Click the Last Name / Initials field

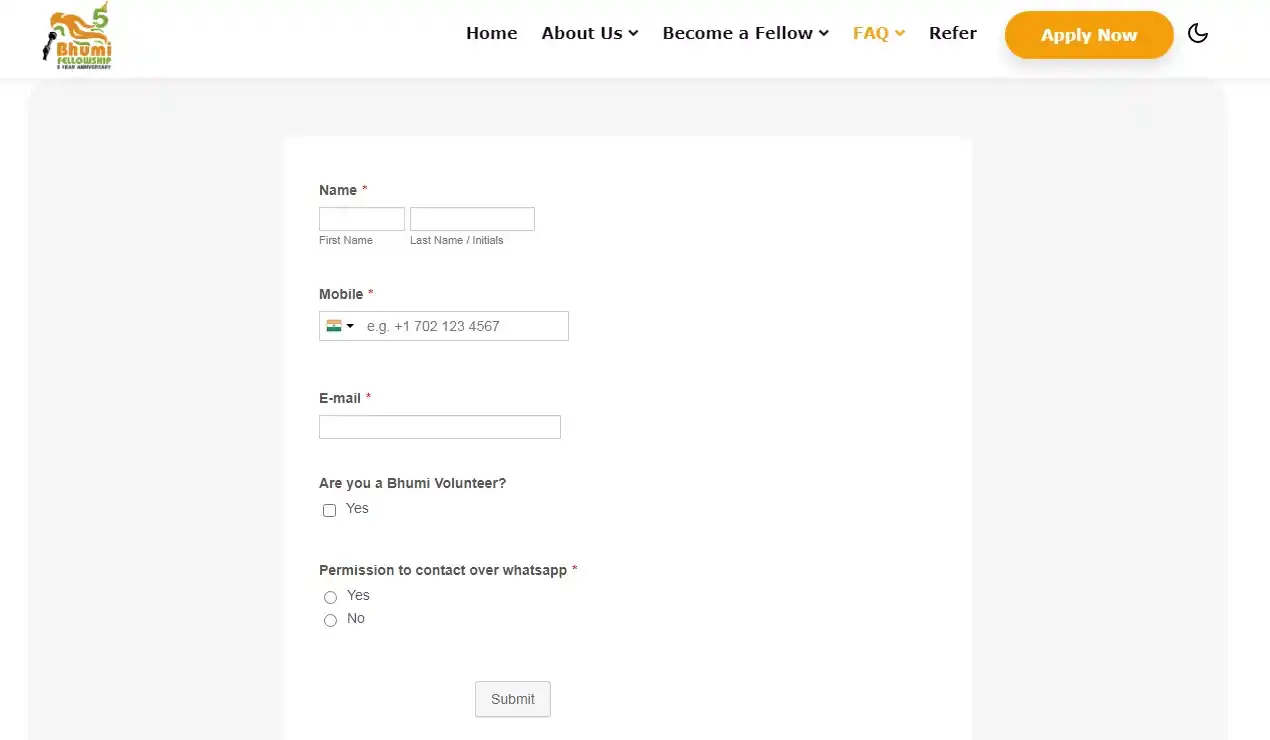point(472,219)
